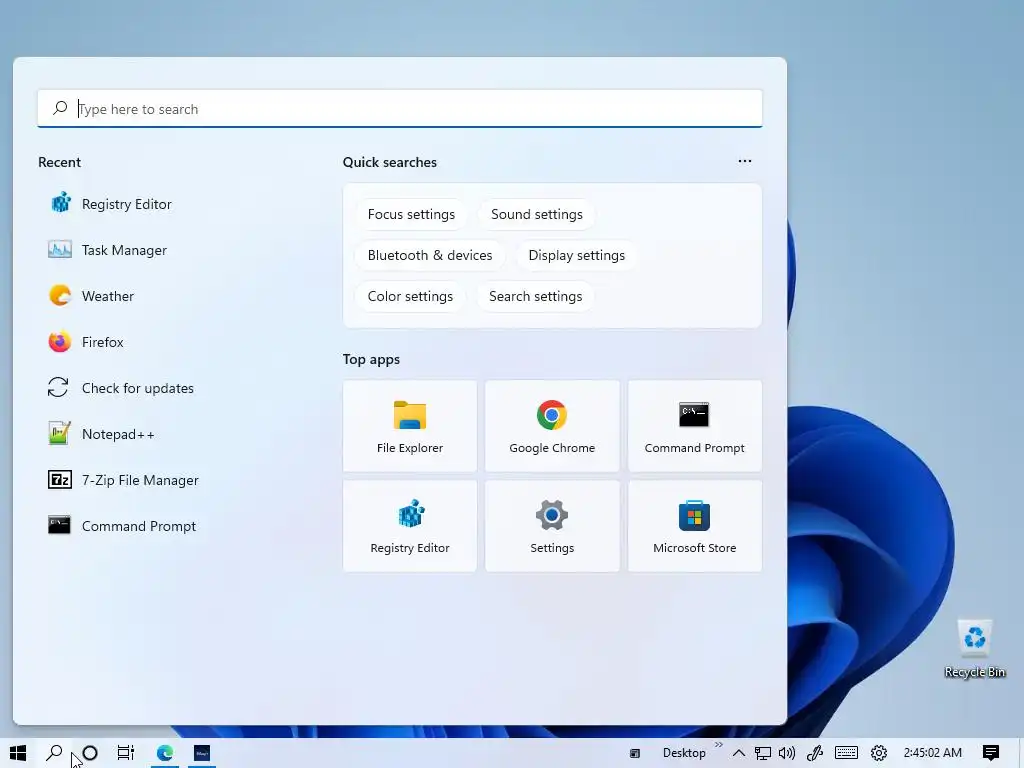Launch Google Chrome tile in Top apps
The width and height of the screenshot is (1024, 768).
(552, 426)
